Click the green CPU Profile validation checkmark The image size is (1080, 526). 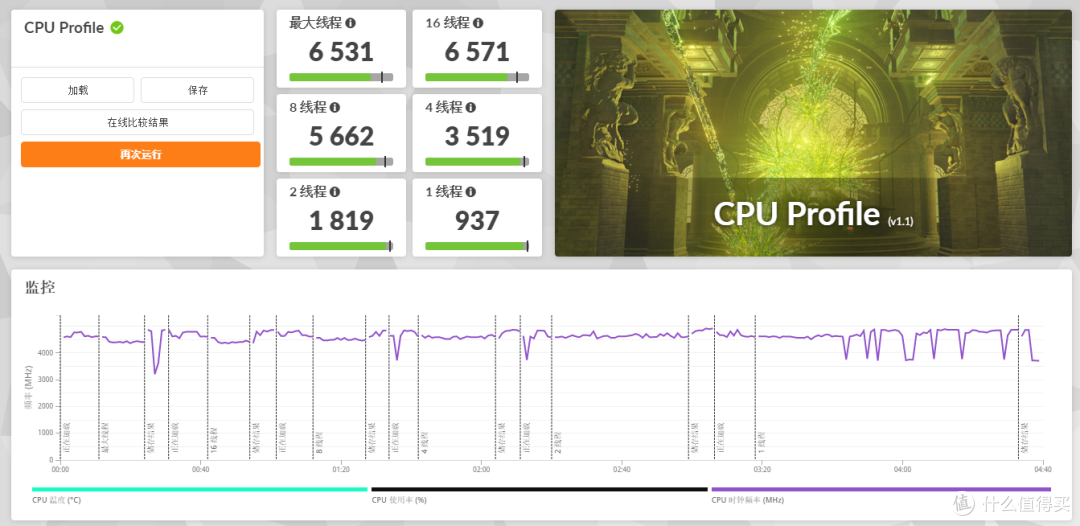117,28
